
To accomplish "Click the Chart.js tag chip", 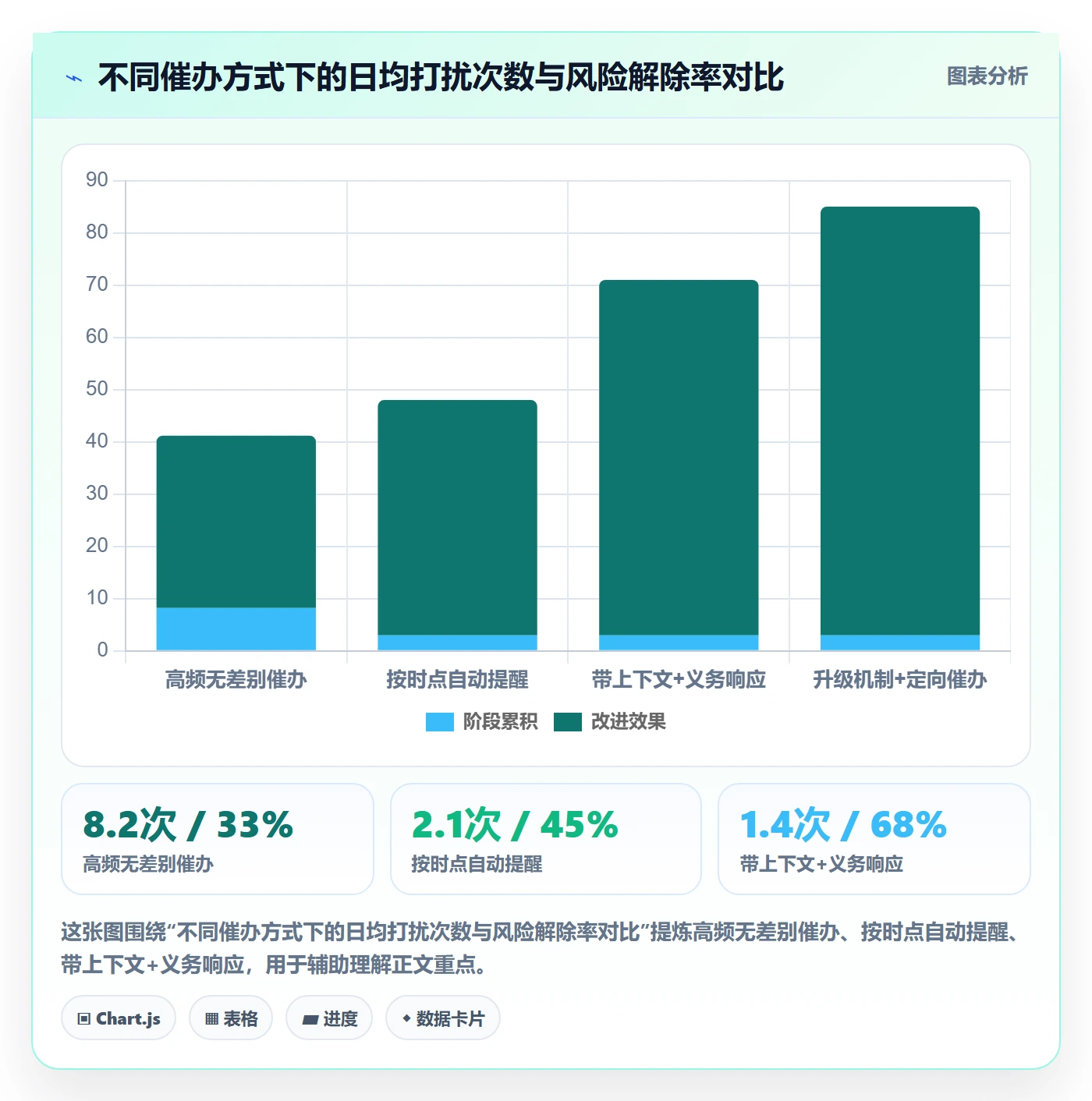I will click(119, 1018).
